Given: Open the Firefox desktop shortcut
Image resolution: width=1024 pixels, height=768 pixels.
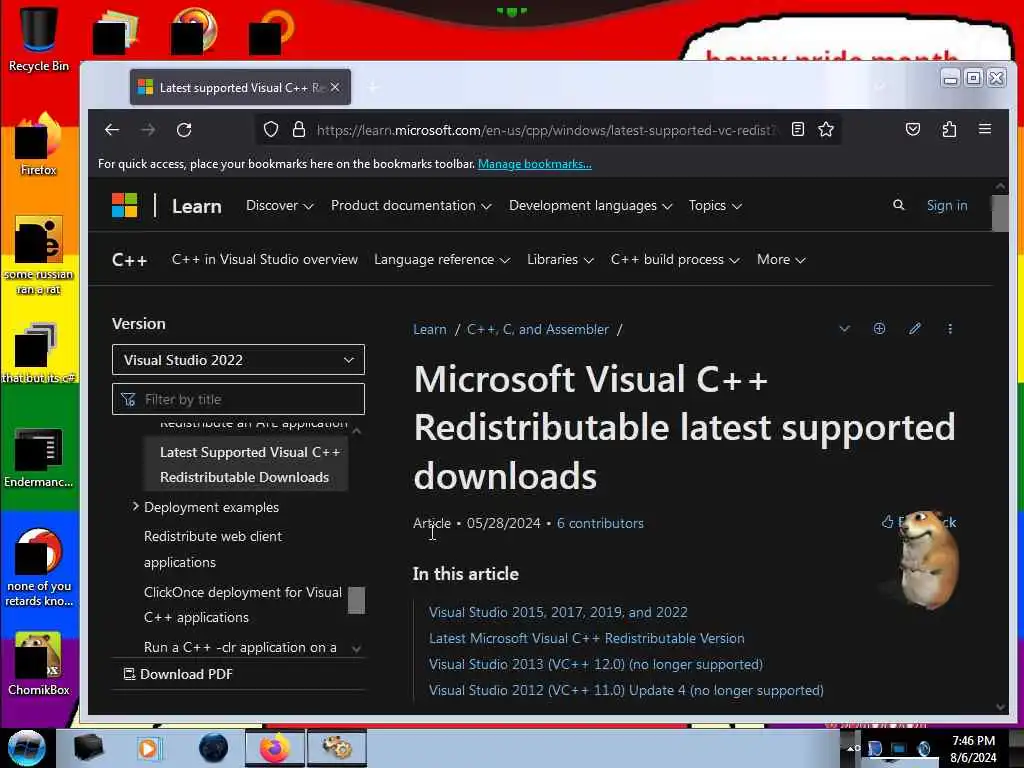Looking at the screenshot, I should tap(39, 145).
